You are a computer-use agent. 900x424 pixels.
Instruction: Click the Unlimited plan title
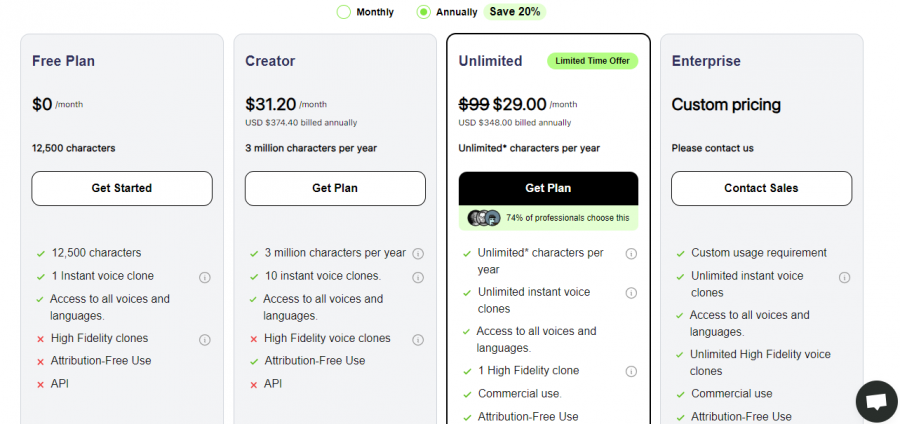490,61
